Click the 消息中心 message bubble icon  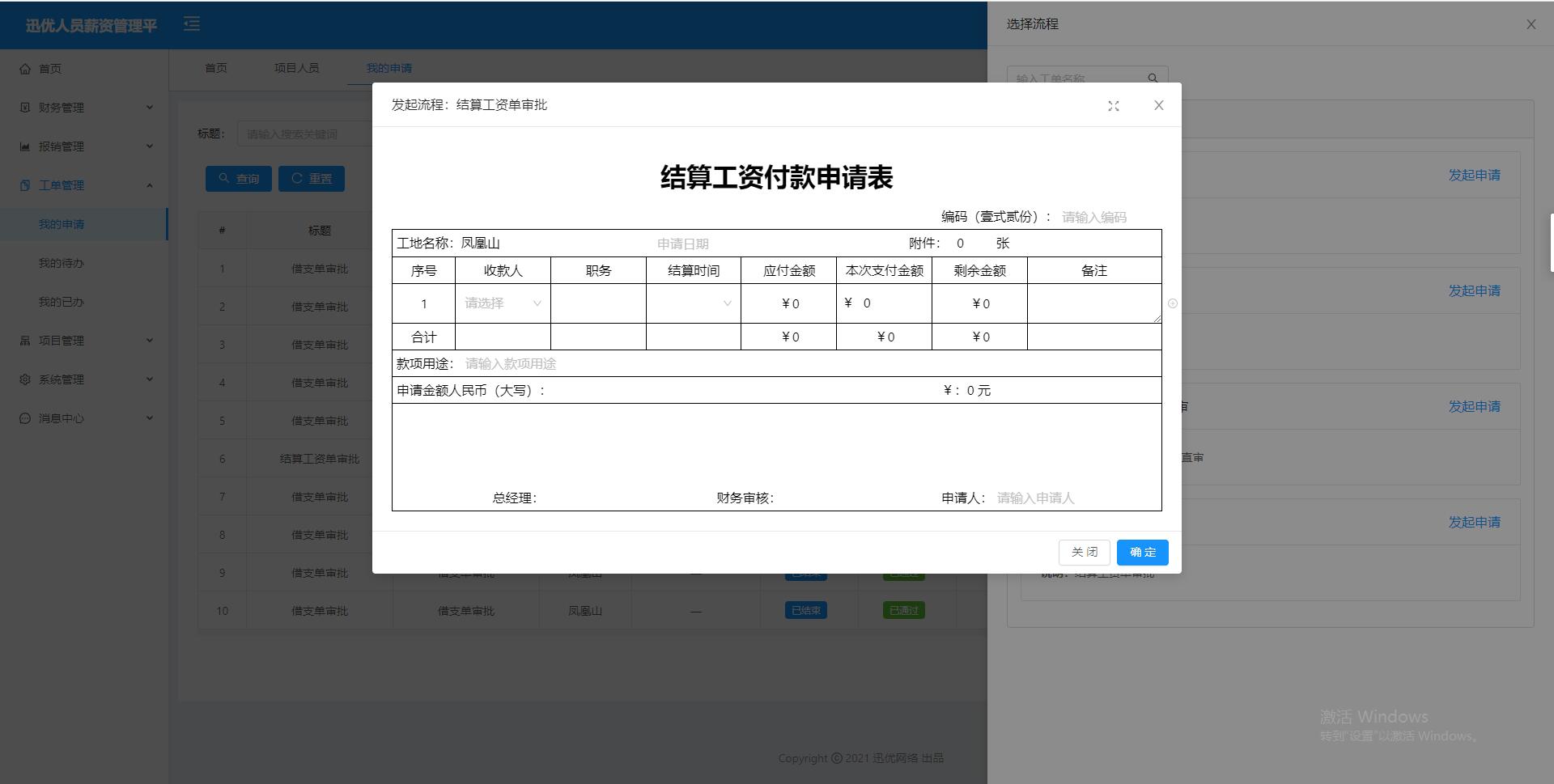tap(24, 417)
